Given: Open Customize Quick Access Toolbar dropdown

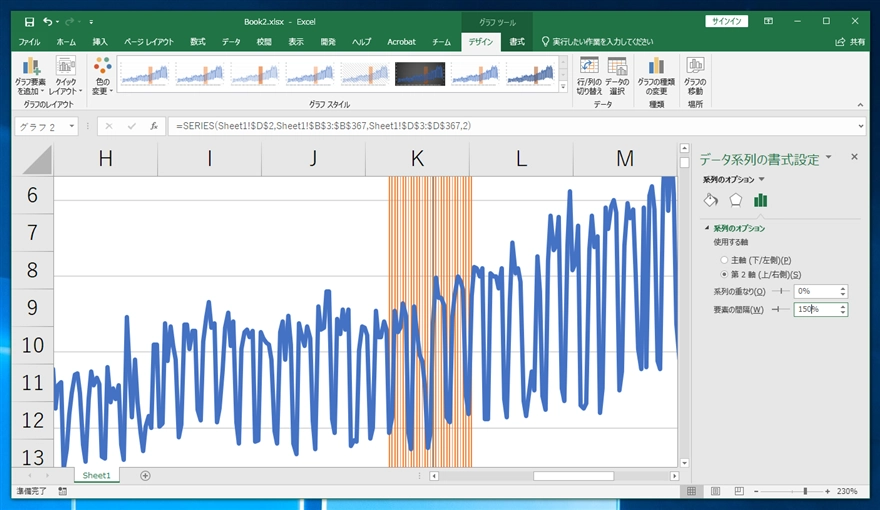Looking at the screenshot, I should point(91,22).
